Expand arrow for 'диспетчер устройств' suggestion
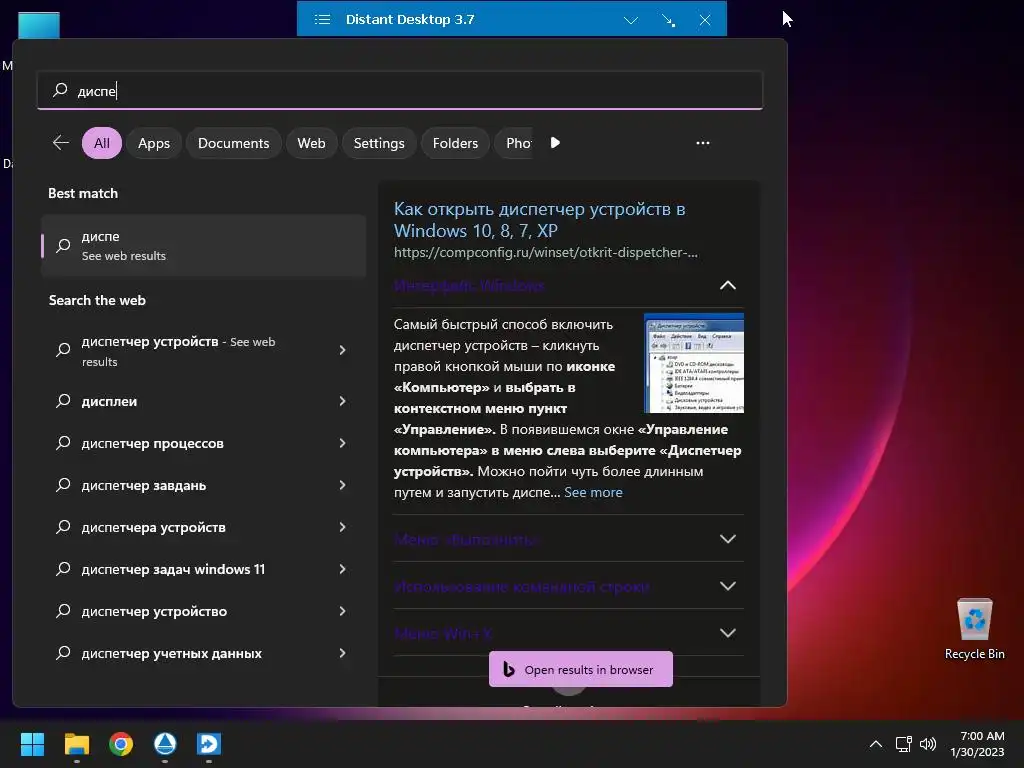The image size is (1024, 768). coord(342,350)
